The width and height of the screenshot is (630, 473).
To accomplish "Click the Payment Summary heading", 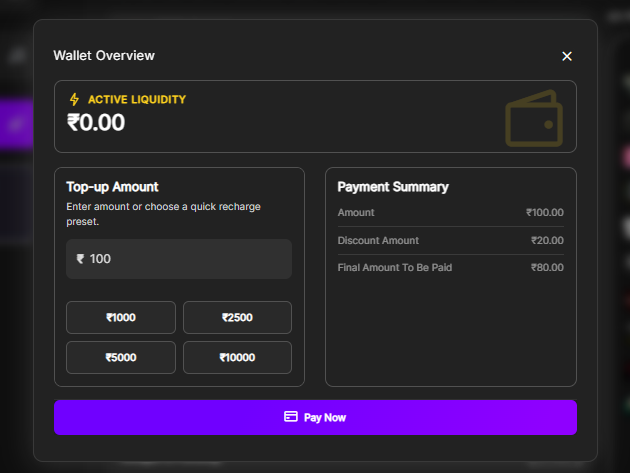I will [x=393, y=187].
